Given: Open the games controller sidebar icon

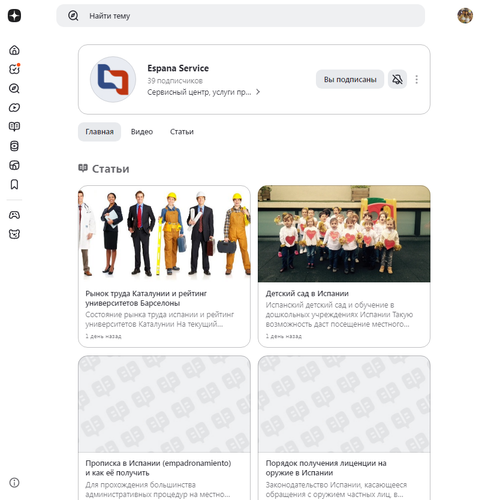Looking at the screenshot, I should click(14, 215).
